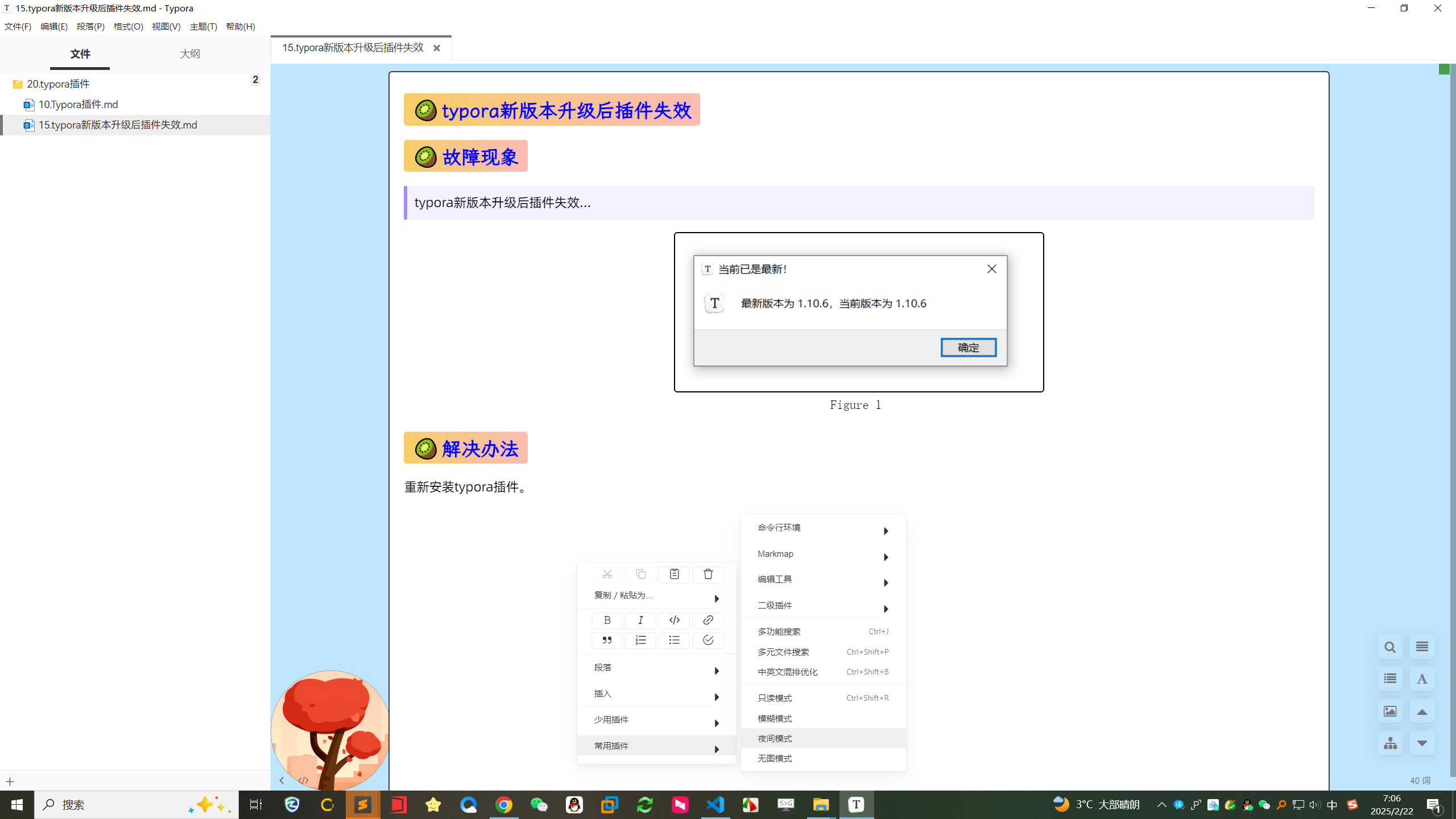
Task: Toggle 只读模式 read-only mode
Action: 823,698
